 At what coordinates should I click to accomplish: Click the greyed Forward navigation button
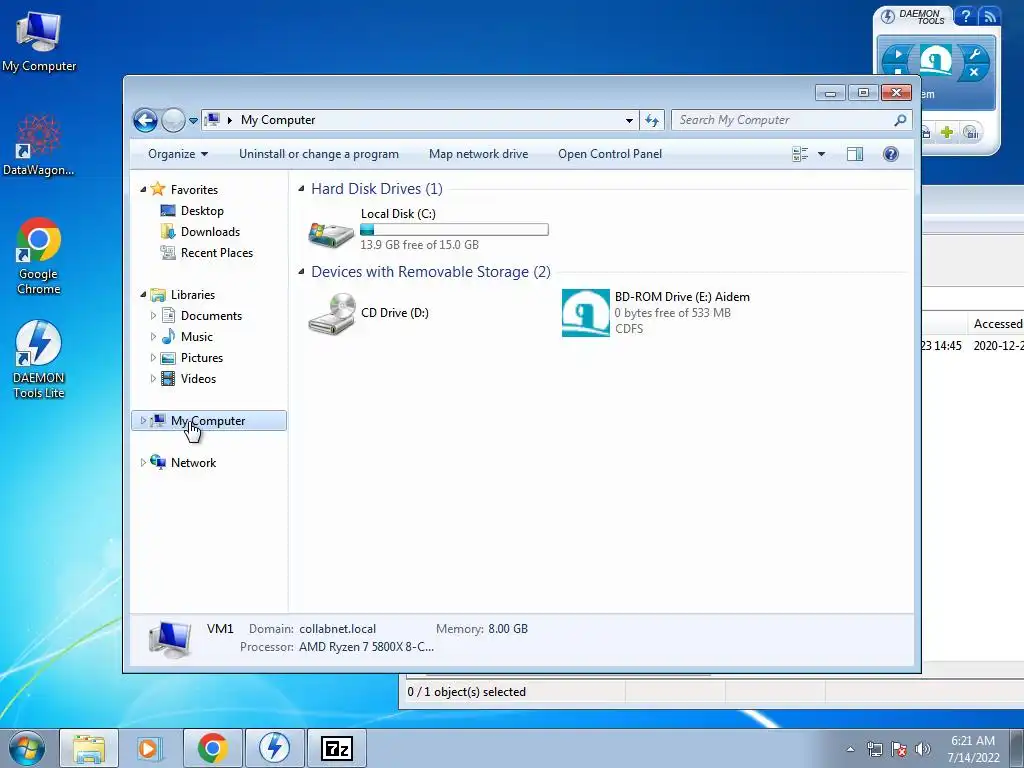(173, 120)
